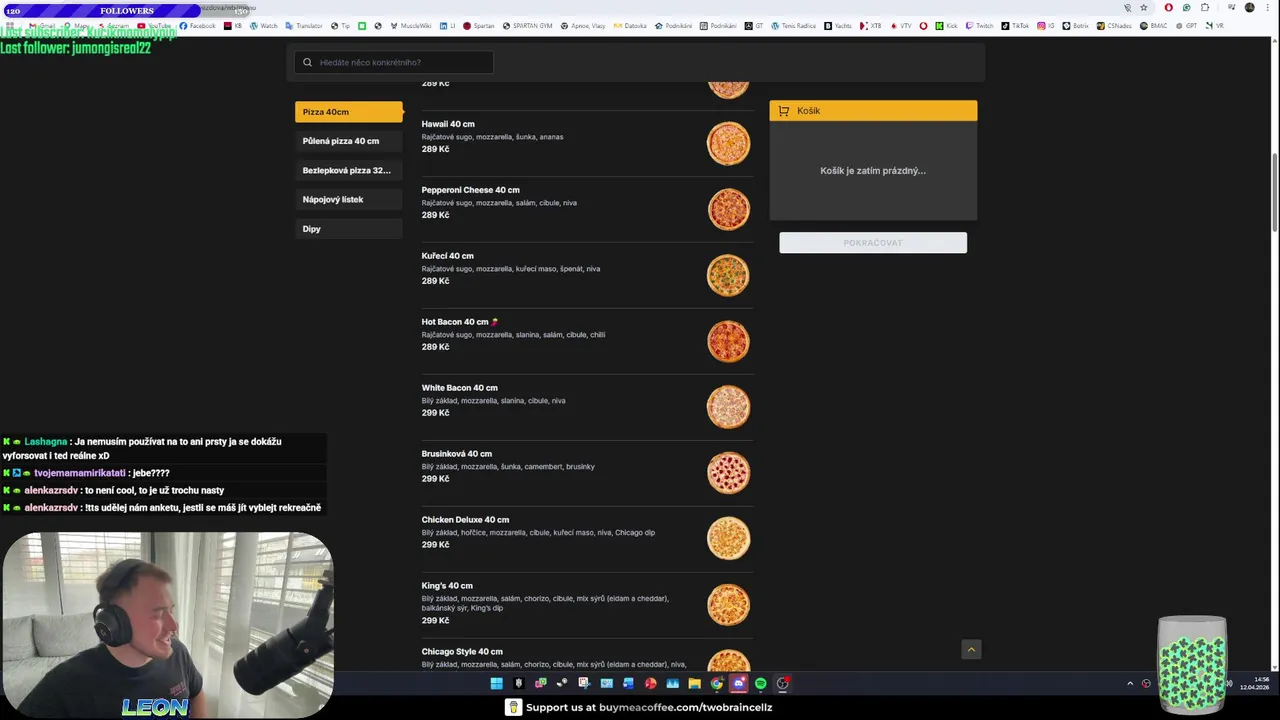Show hidden system tray icons
The image size is (1280, 720).
point(1130,684)
